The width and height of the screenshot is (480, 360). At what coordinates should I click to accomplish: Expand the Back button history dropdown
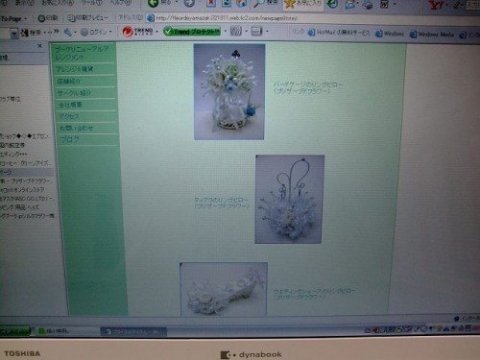coord(176,3)
